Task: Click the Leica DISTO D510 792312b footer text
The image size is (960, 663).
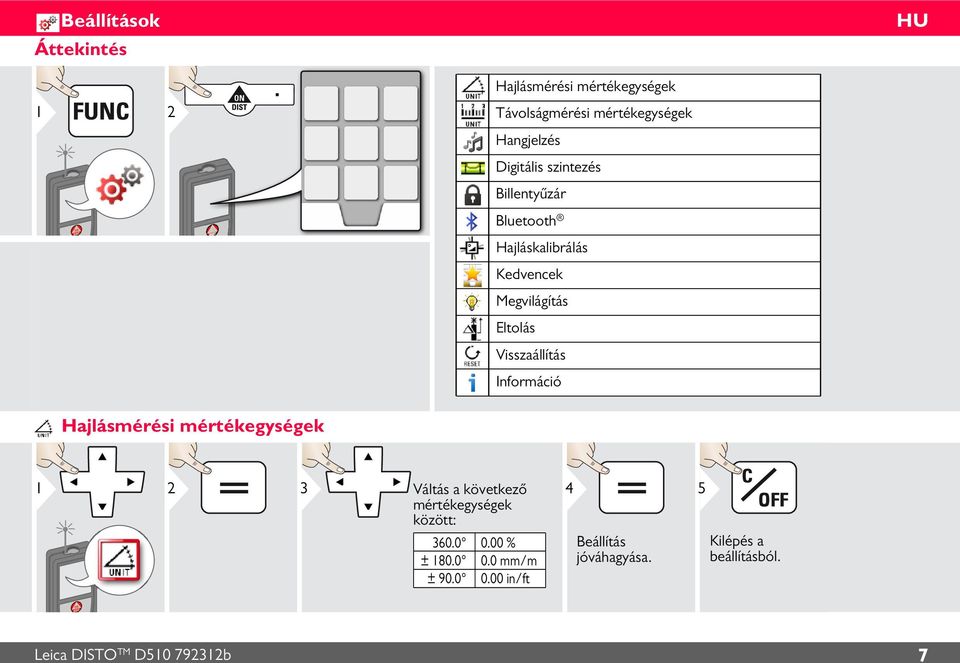Action: [x=133, y=654]
